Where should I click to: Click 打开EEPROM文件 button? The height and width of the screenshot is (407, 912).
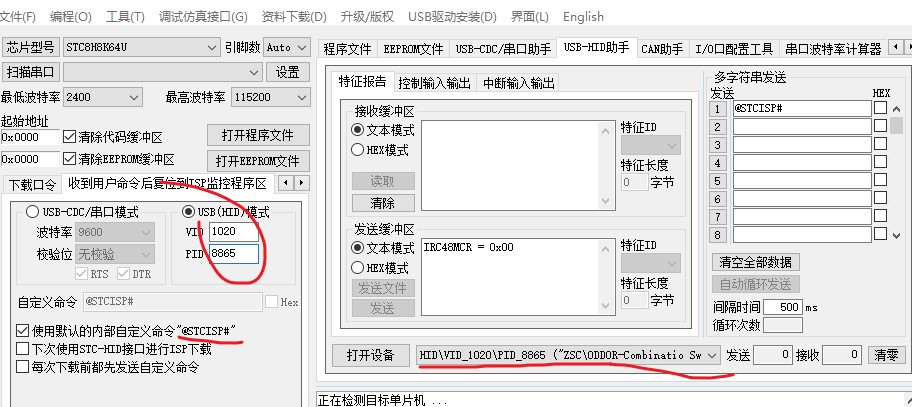(258, 160)
